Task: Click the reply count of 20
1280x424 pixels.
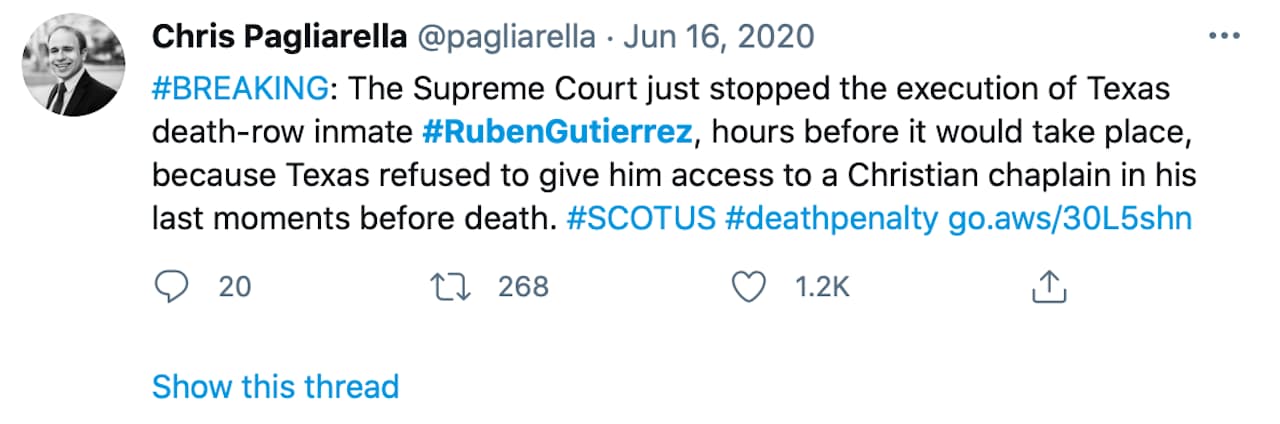Action: point(235,288)
